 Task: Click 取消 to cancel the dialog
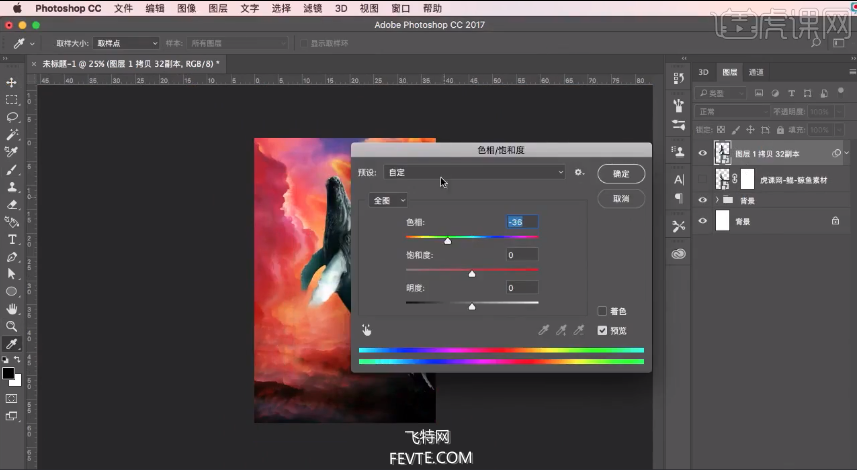[621, 198]
